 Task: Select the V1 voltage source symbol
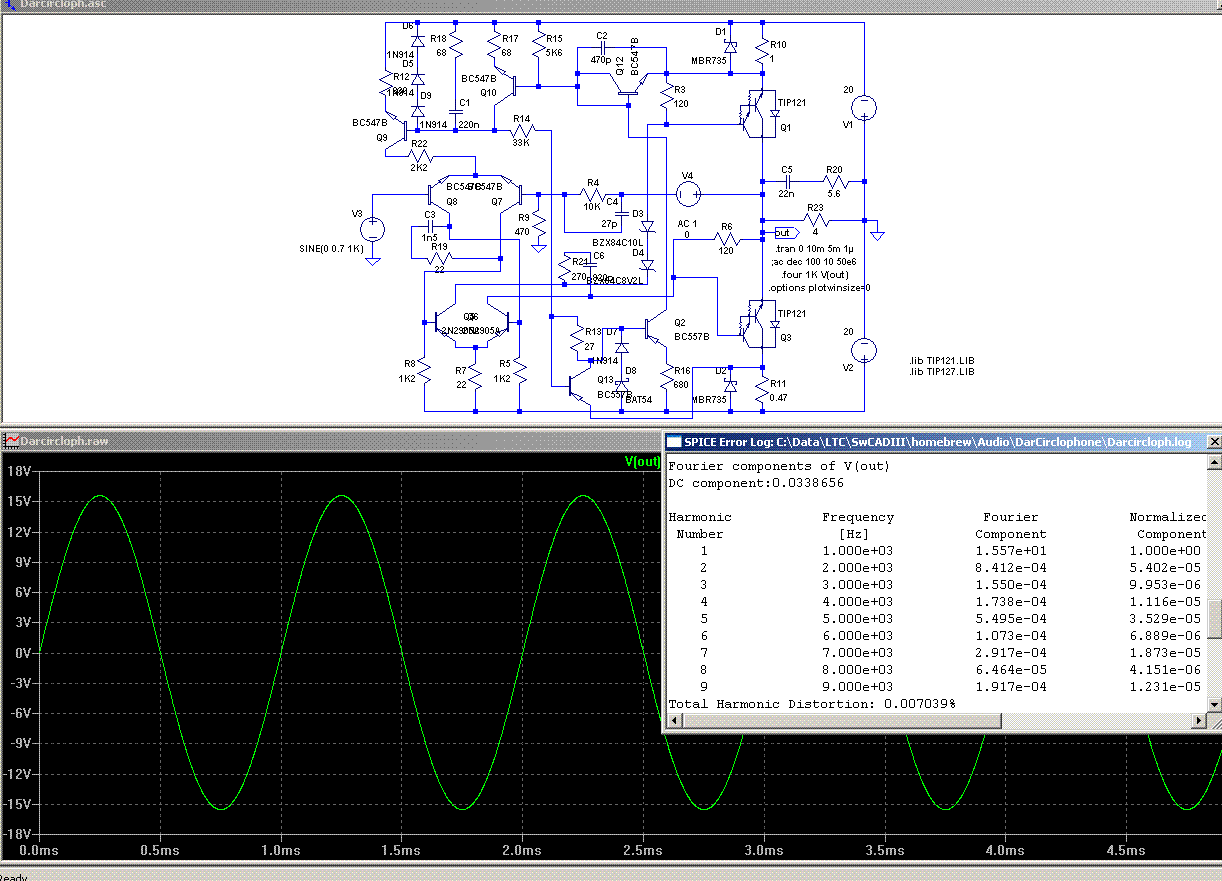(x=863, y=106)
